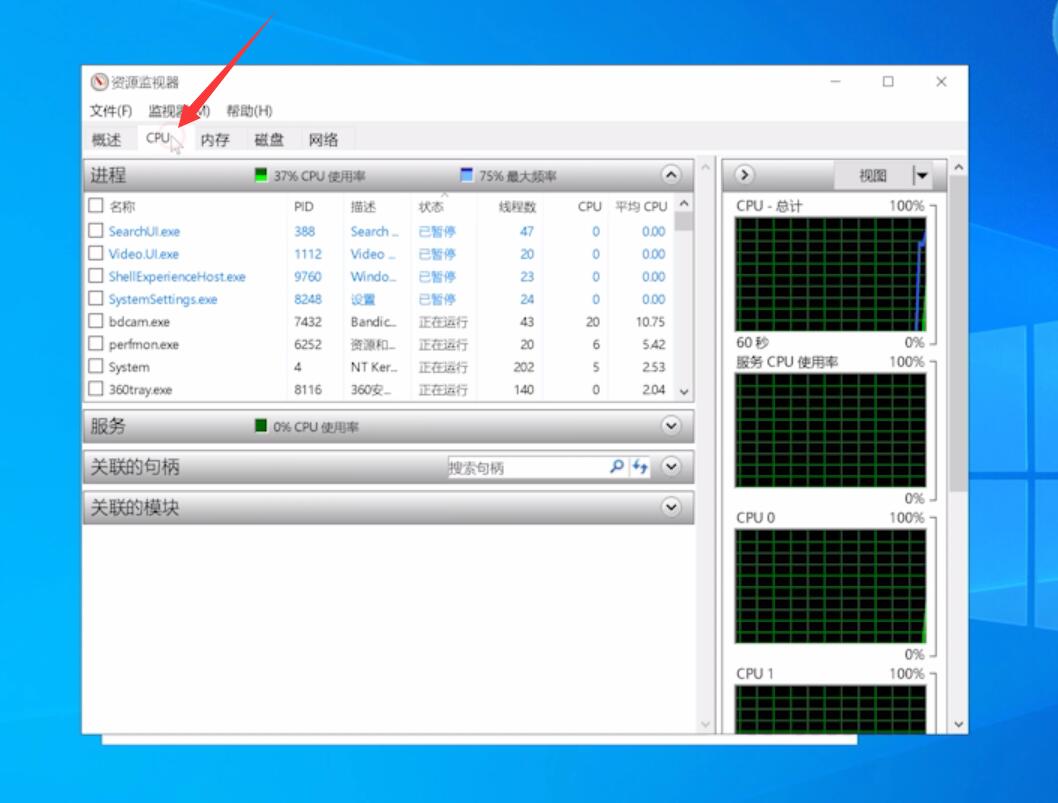Screen dimensions: 1058x803
Task: Click the refresh icon beside handle search
Action: pyautogui.click(x=640, y=467)
